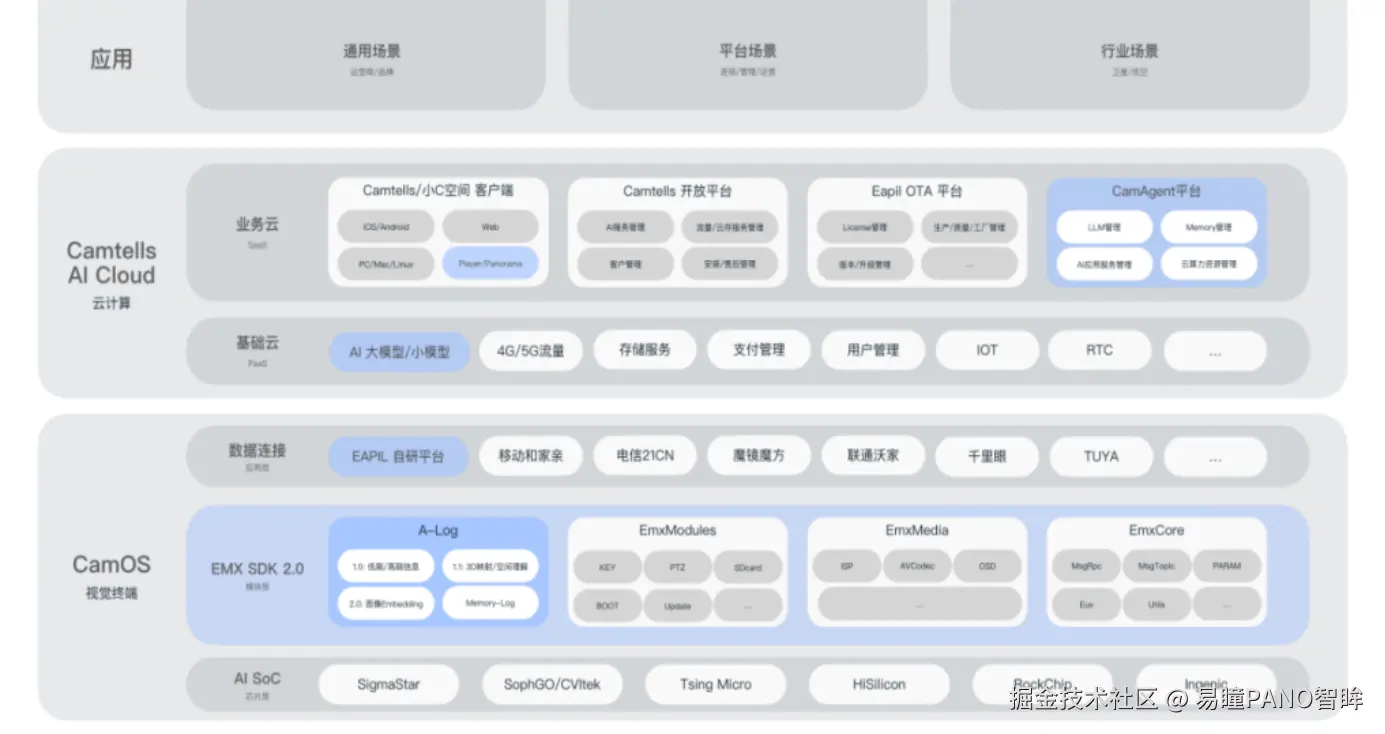Viewport: 1385px width, 734px height.
Task: Select the License管理 item in Eapil OTA 平台
Action: [867, 226]
